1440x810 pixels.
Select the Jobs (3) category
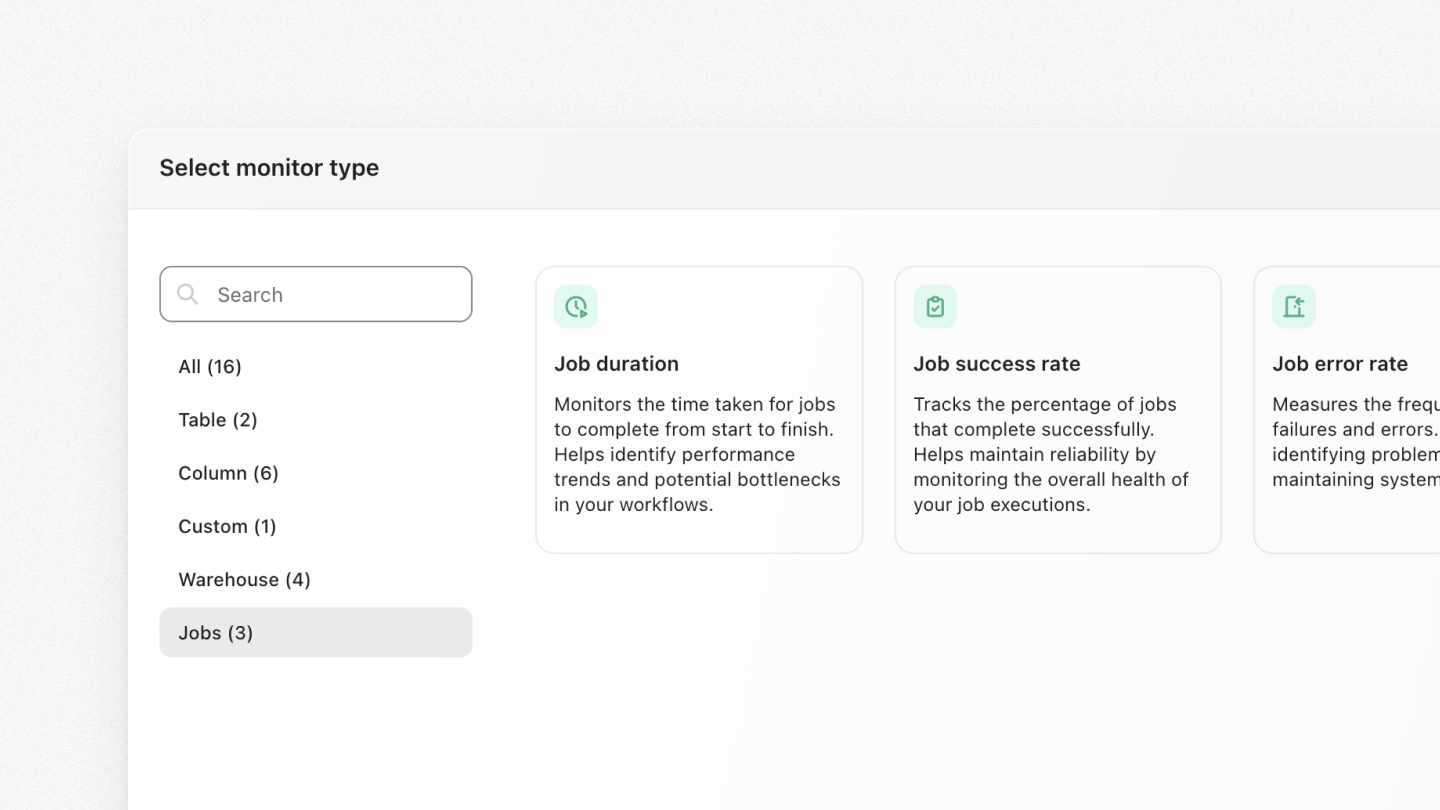pyautogui.click(x=216, y=633)
